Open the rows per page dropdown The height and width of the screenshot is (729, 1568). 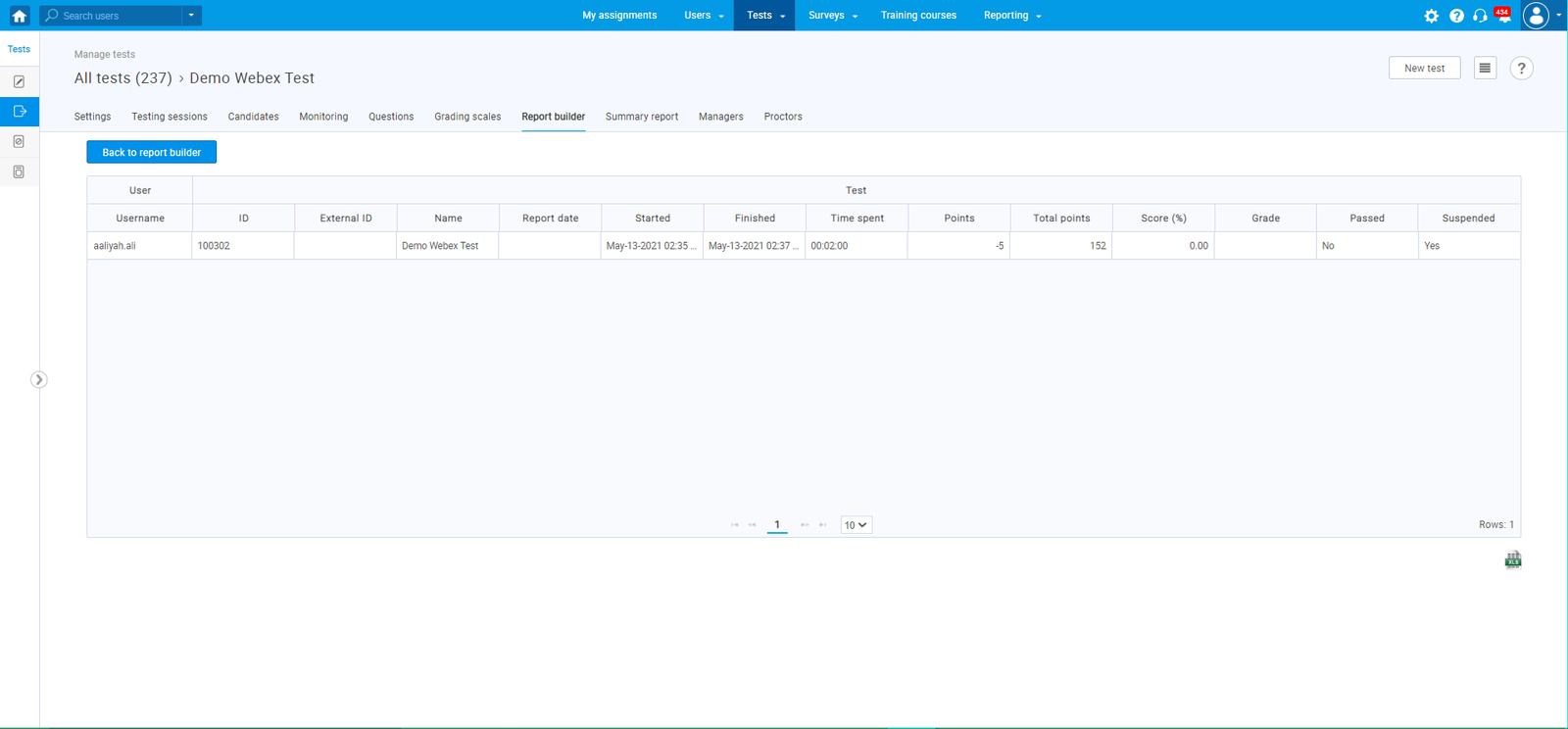pyautogui.click(x=856, y=525)
